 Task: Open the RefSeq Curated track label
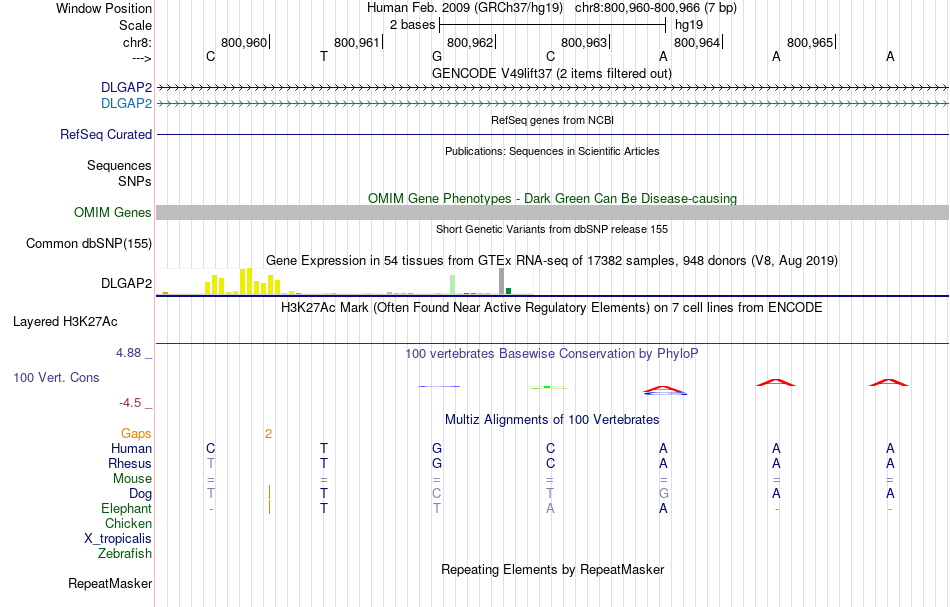[105, 134]
